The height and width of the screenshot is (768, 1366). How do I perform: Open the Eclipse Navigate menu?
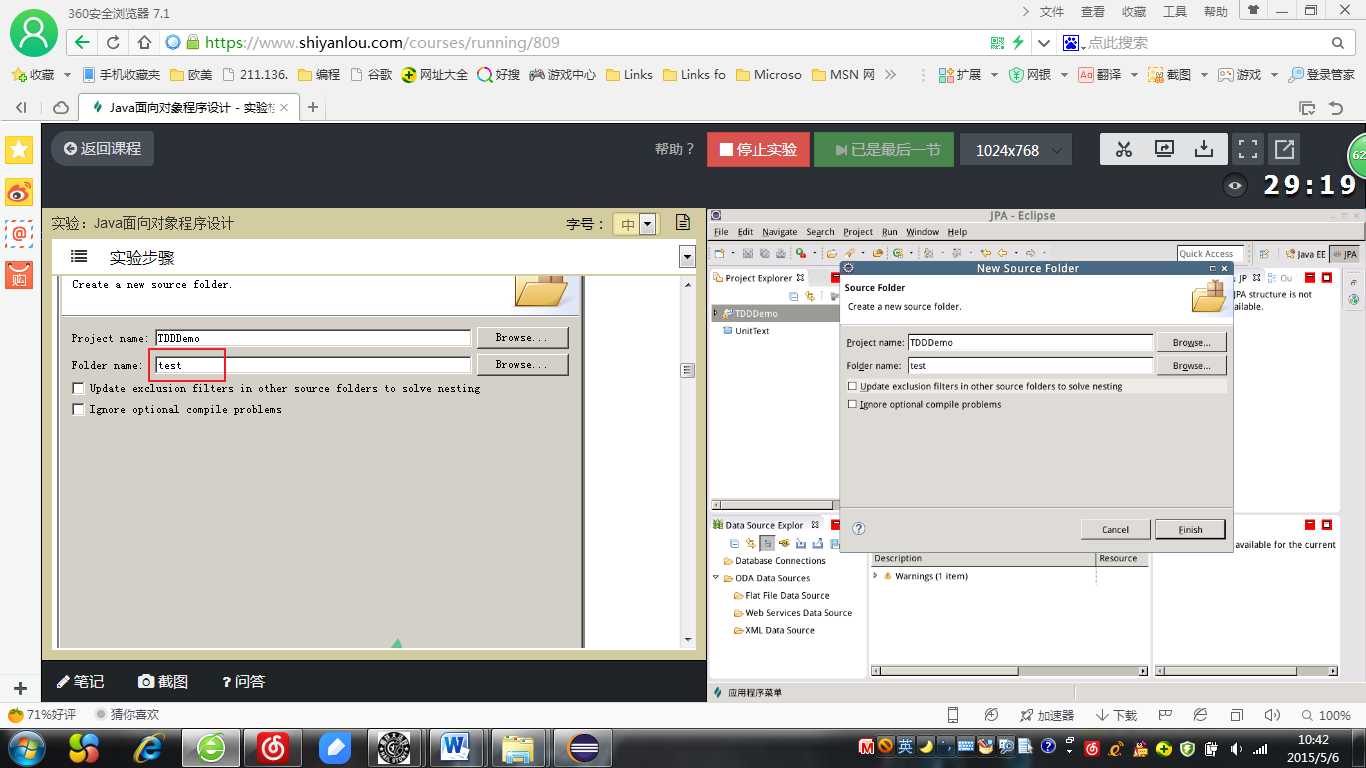click(780, 232)
